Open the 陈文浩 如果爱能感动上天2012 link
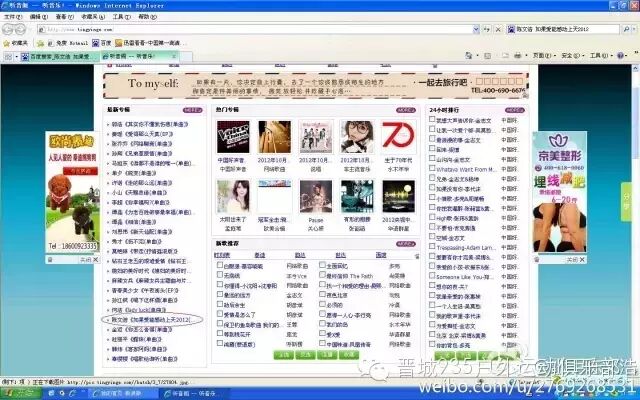 (151, 320)
